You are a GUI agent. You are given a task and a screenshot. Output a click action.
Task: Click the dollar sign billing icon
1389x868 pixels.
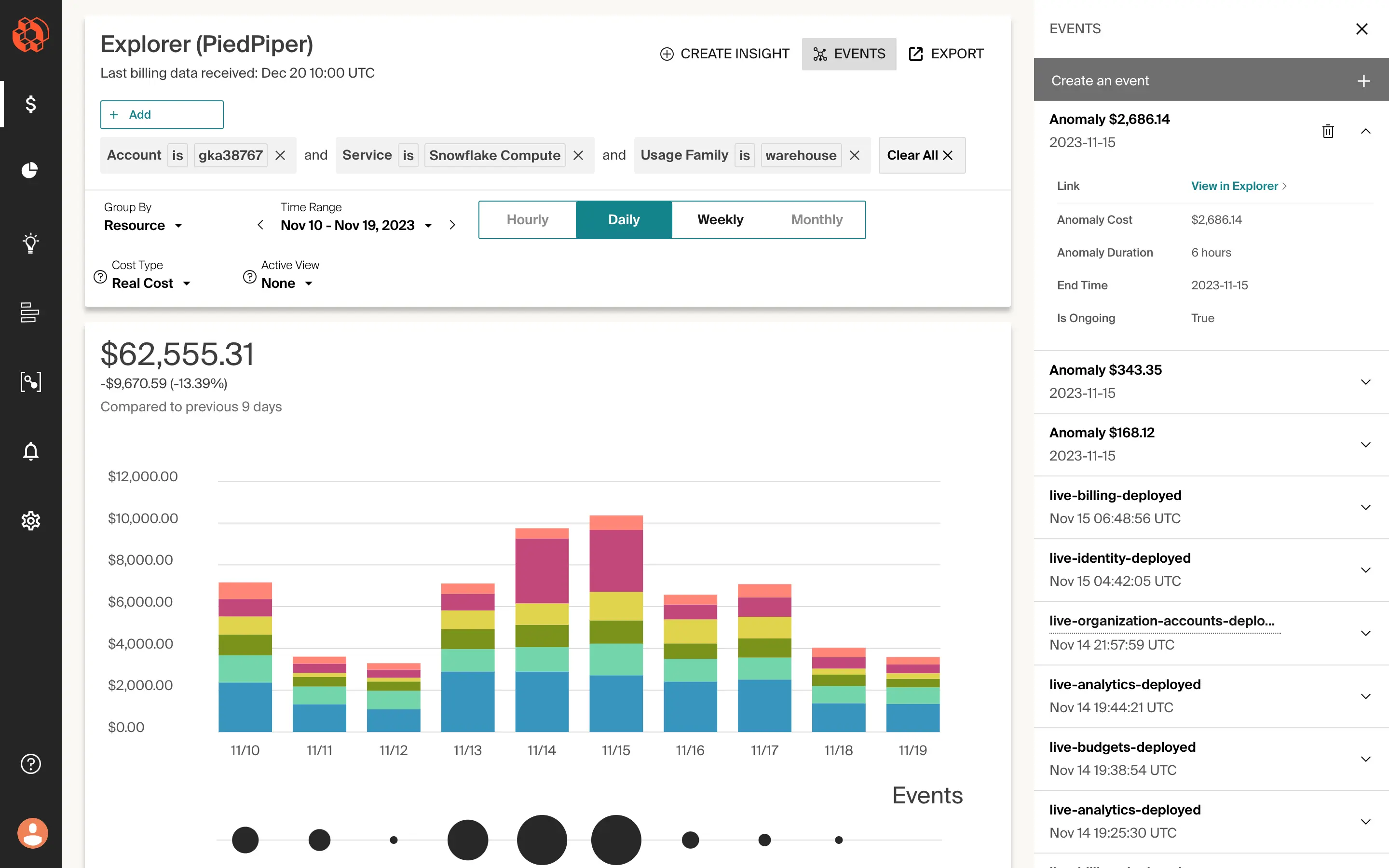click(x=31, y=103)
